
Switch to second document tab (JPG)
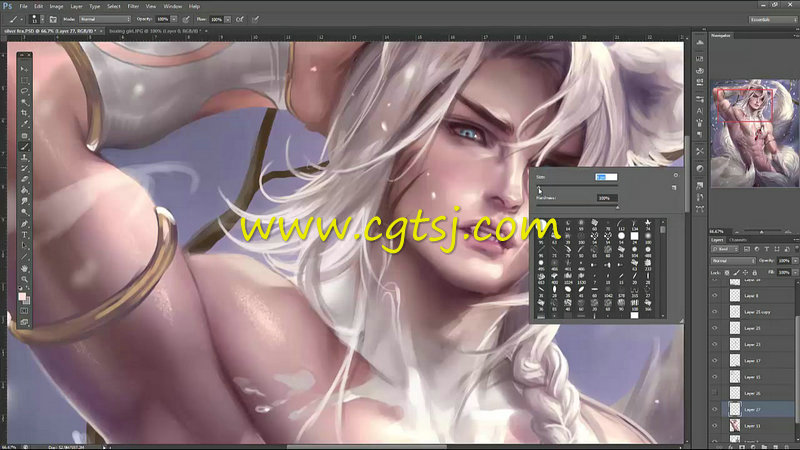tap(156, 31)
